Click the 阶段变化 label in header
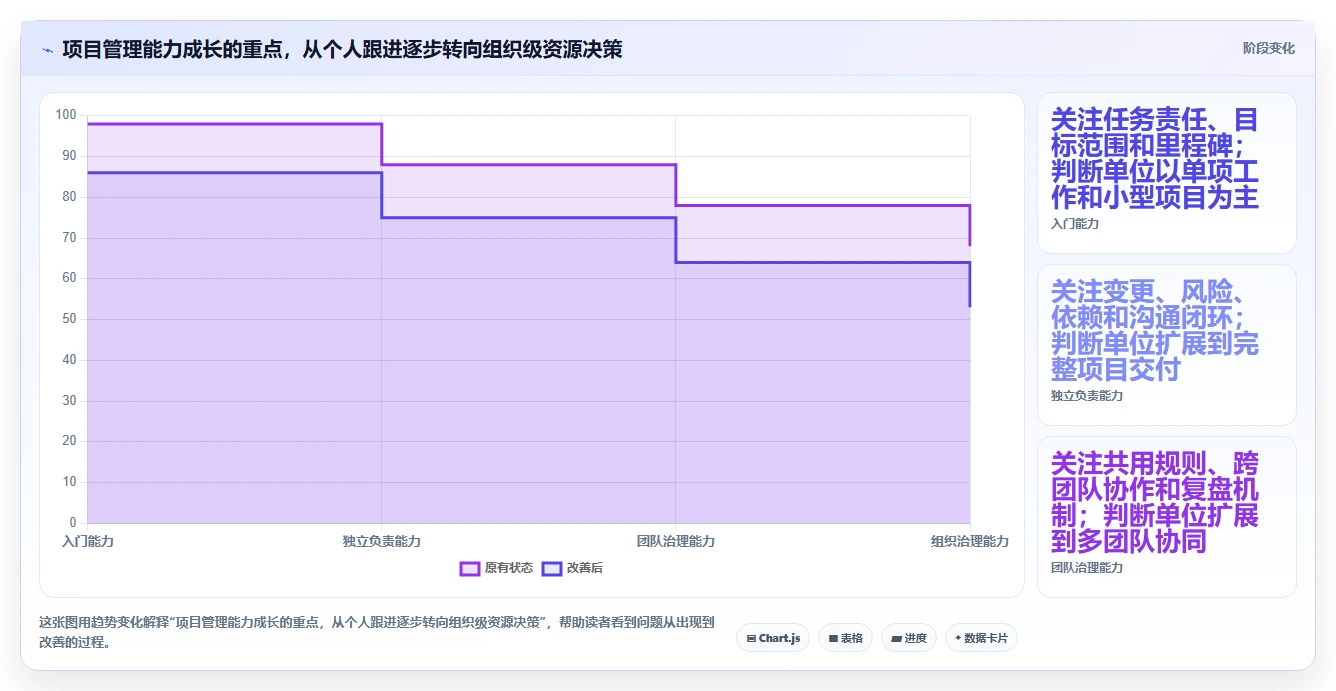 click(1268, 48)
